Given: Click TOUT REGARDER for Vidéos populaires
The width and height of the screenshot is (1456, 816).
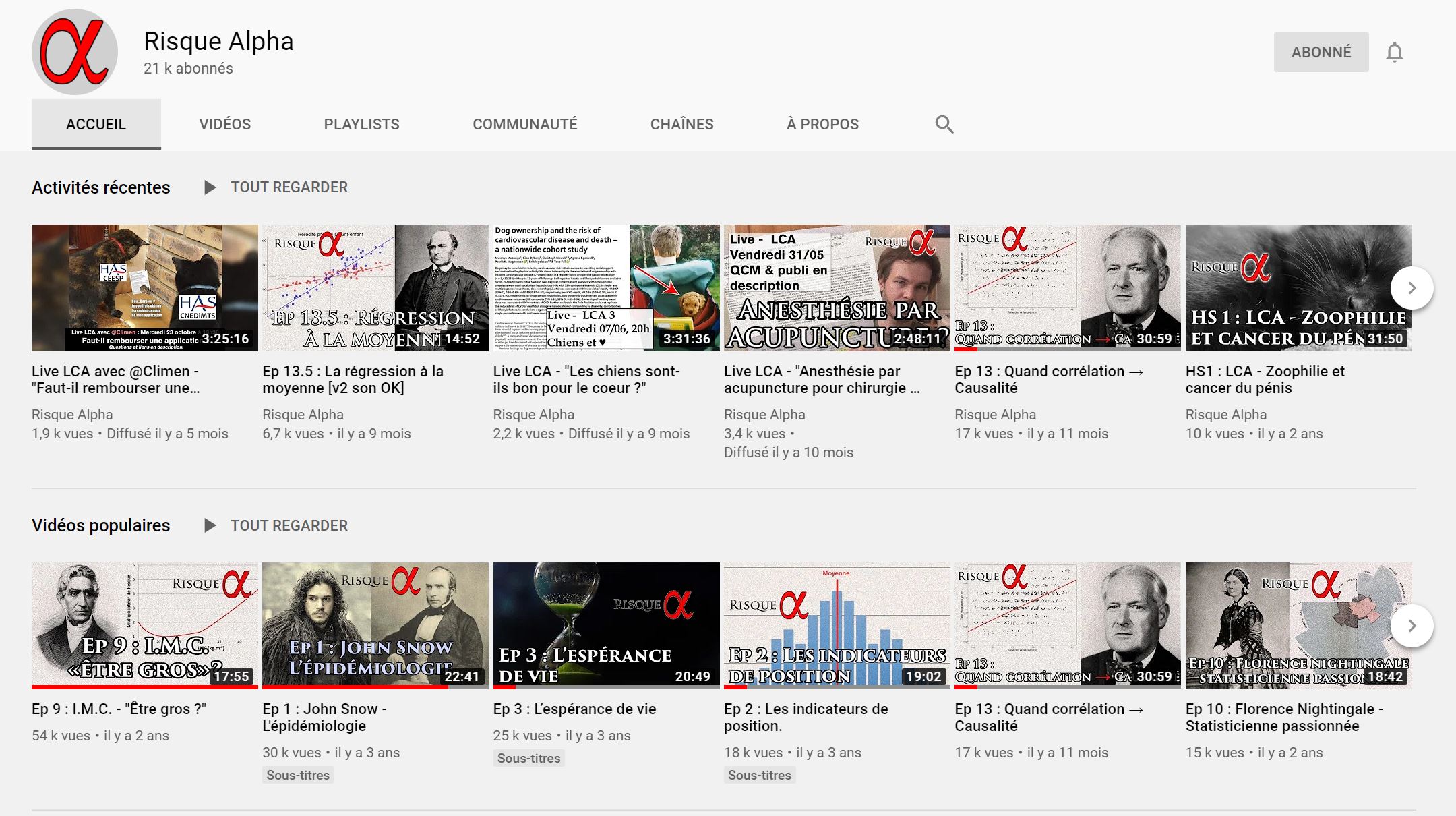Looking at the screenshot, I should (289, 525).
